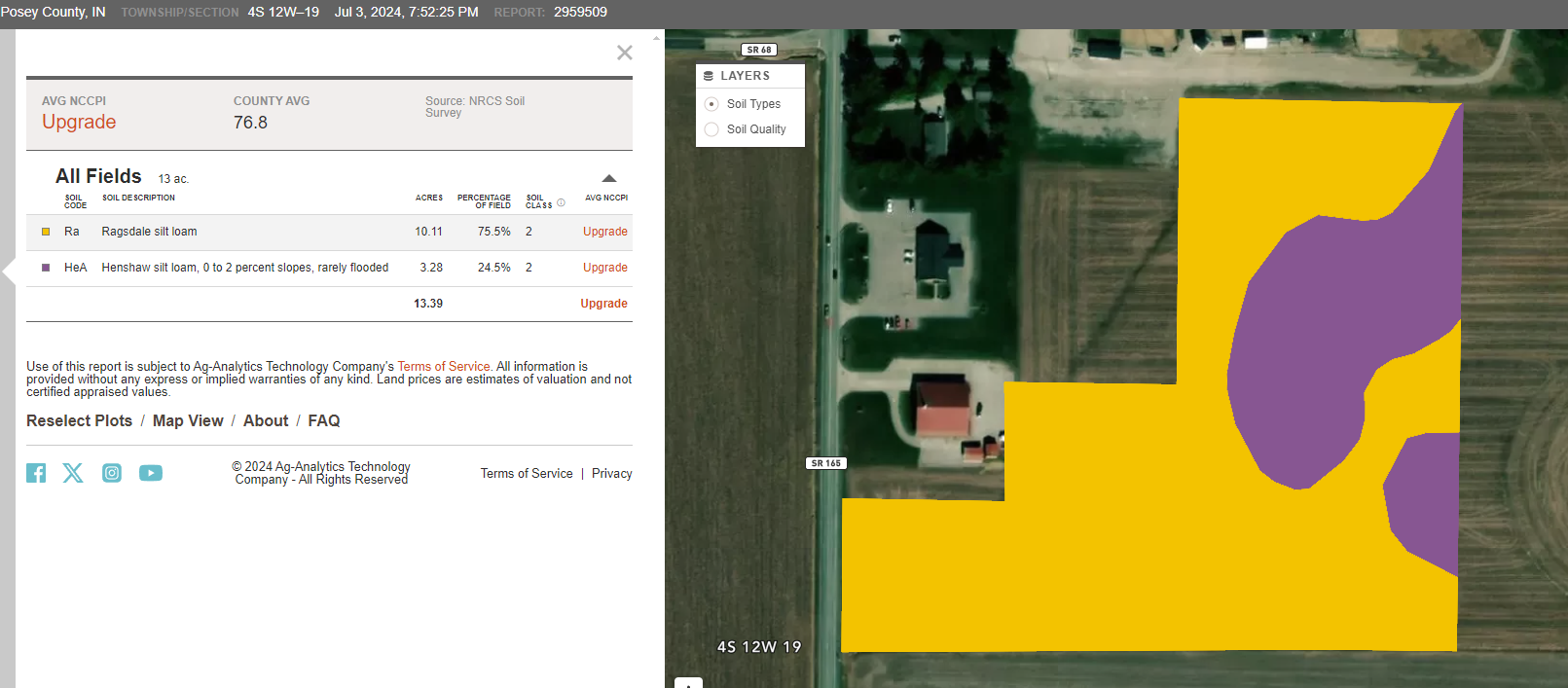Open the Reselect Plots menu item

pos(79,420)
